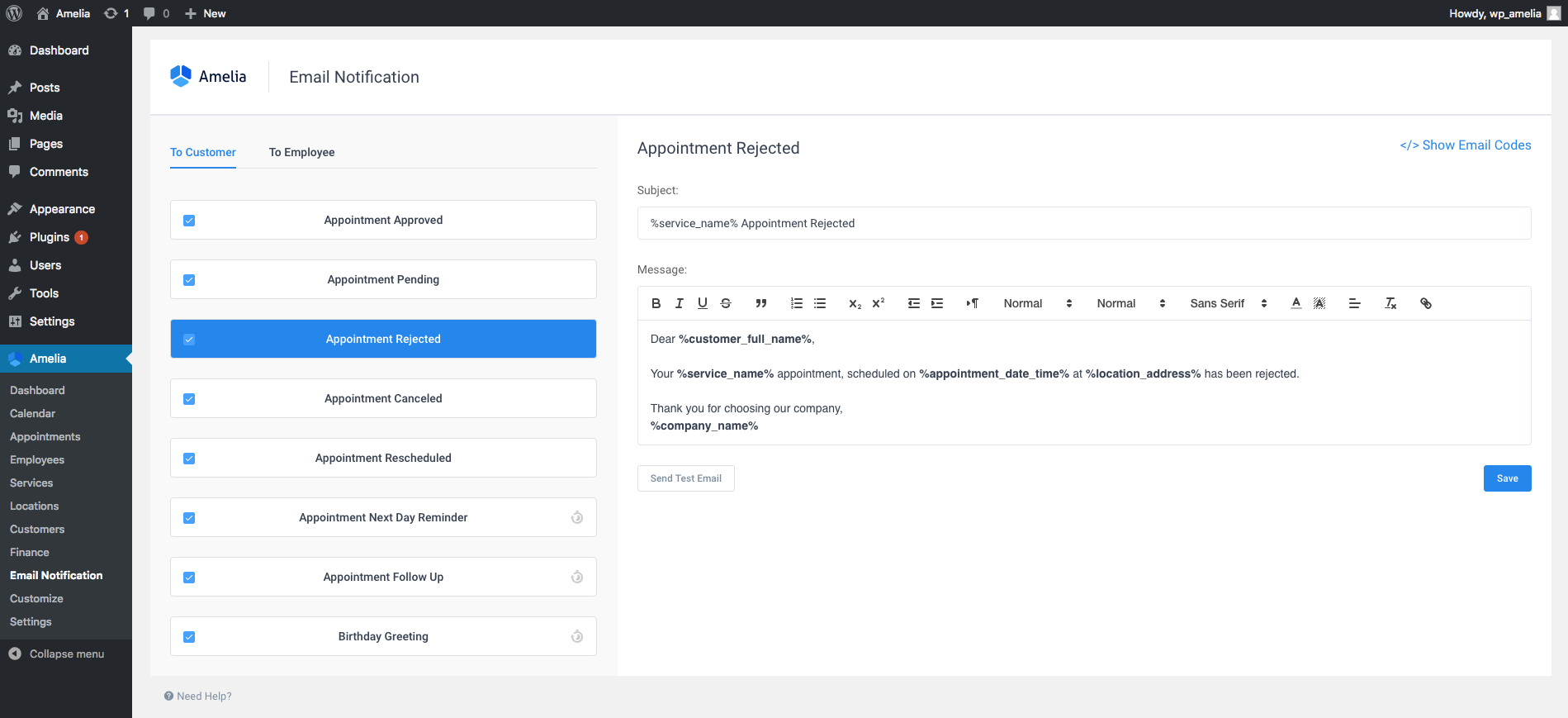Open the first Normal dropdown in toolbar

(1037, 303)
